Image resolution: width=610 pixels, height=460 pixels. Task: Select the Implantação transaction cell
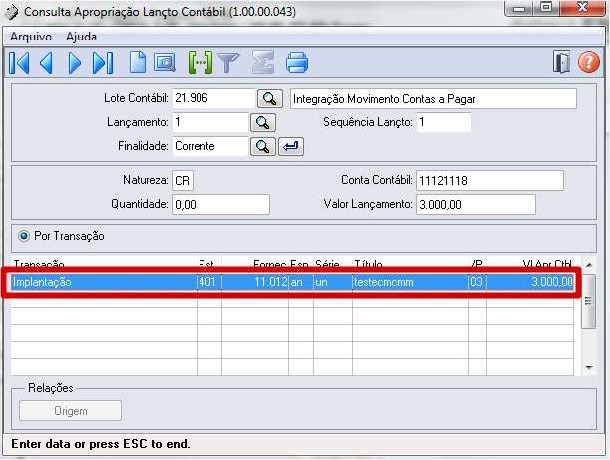click(x=104, y=282)
